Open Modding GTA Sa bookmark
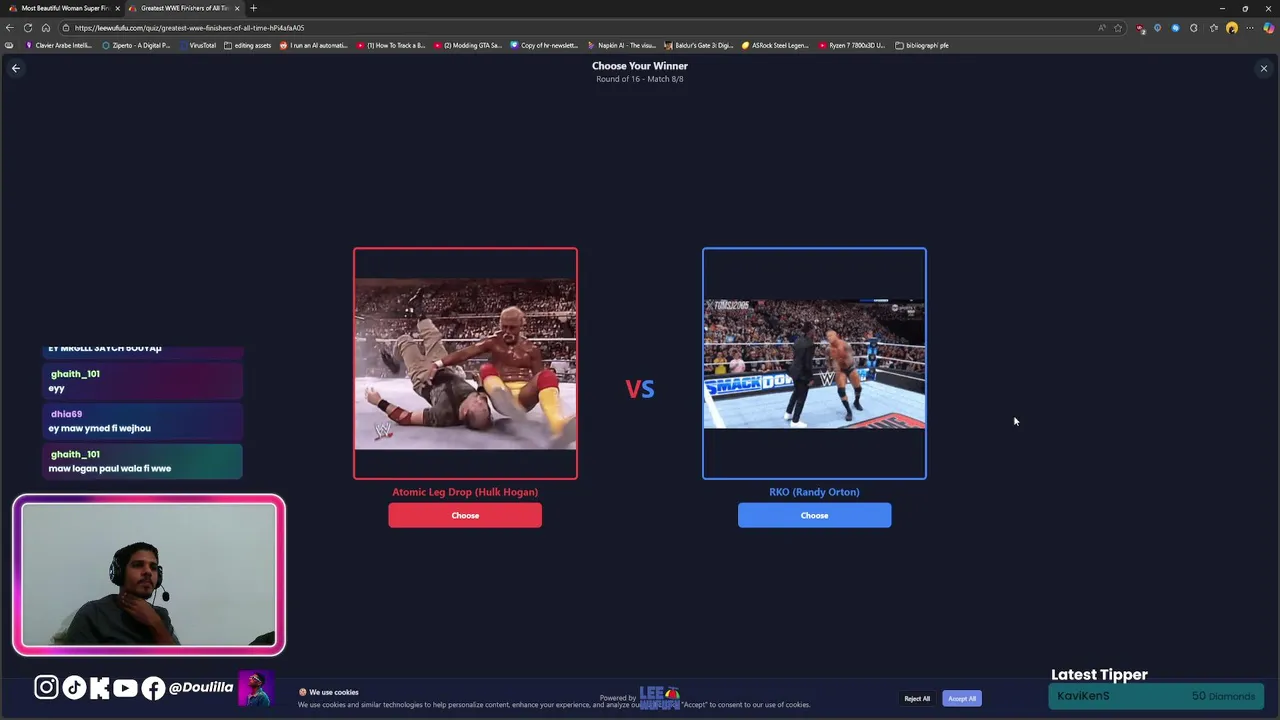 pyautogui.click(x=468, y=45)
